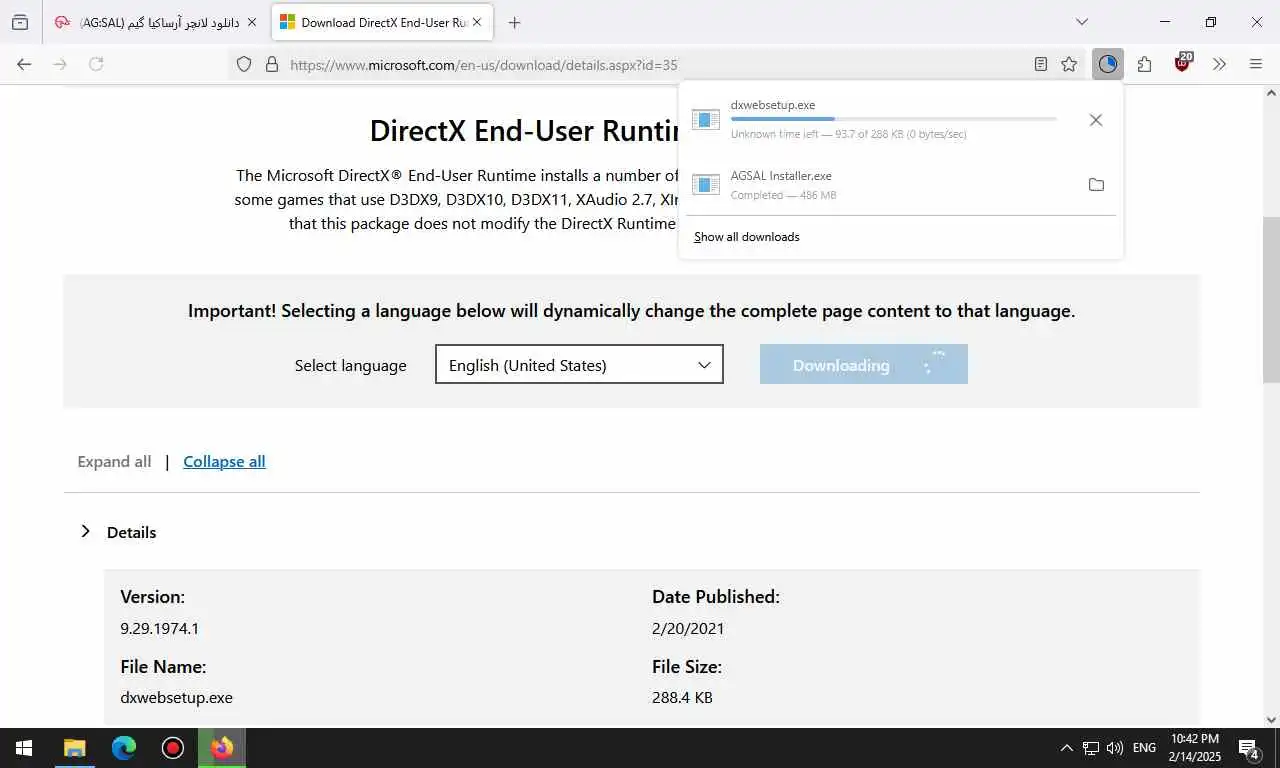Open Firefox application menu
Image resolution: width=1280 pixels, height=768 pixels.
pyautogui.click(x=1256, y=64)
